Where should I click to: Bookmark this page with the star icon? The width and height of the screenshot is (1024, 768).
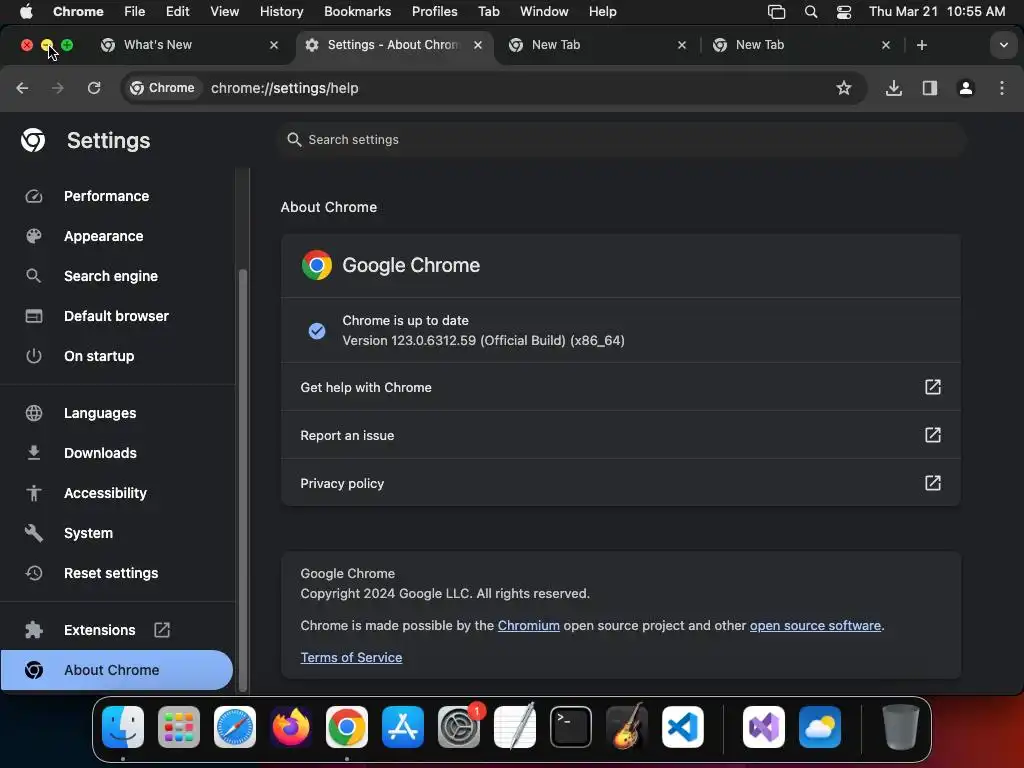point(844,88)
